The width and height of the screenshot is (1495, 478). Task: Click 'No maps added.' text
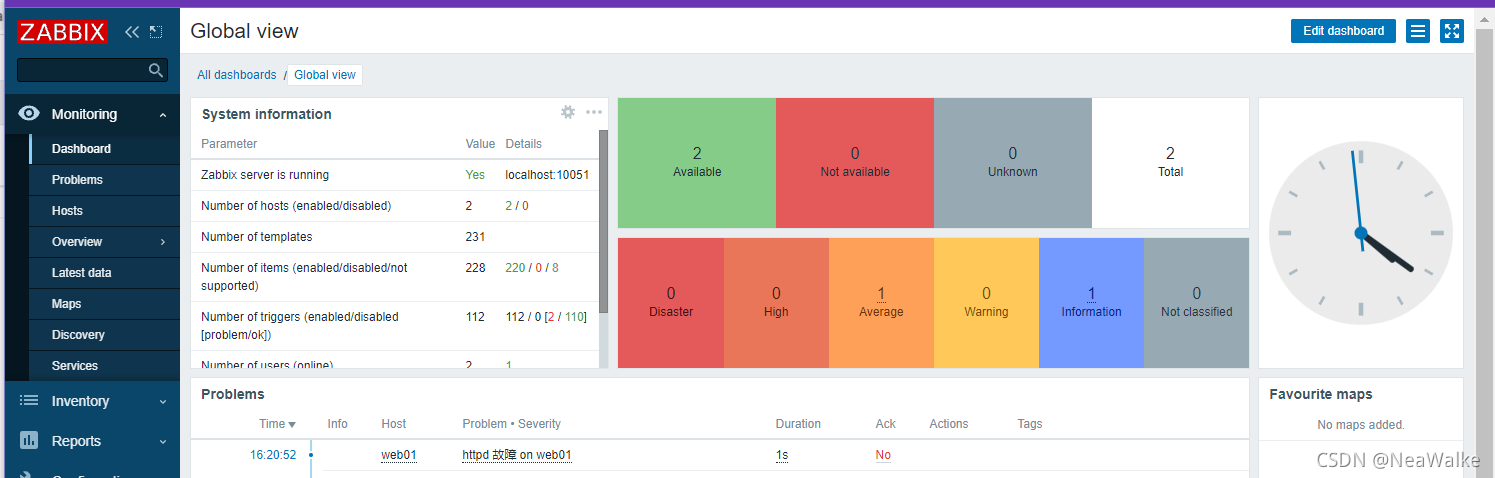tap(1361, 425)
